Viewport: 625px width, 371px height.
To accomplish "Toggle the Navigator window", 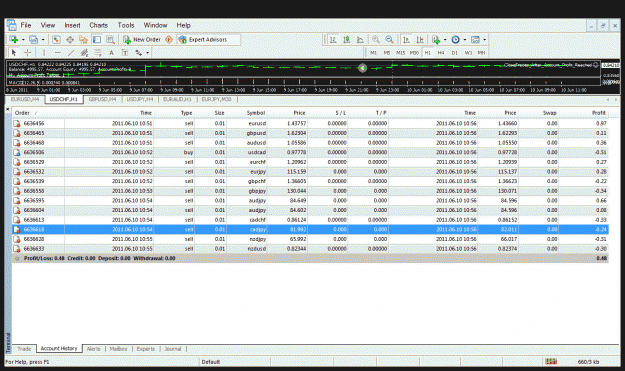I will [x=83, y=39].
